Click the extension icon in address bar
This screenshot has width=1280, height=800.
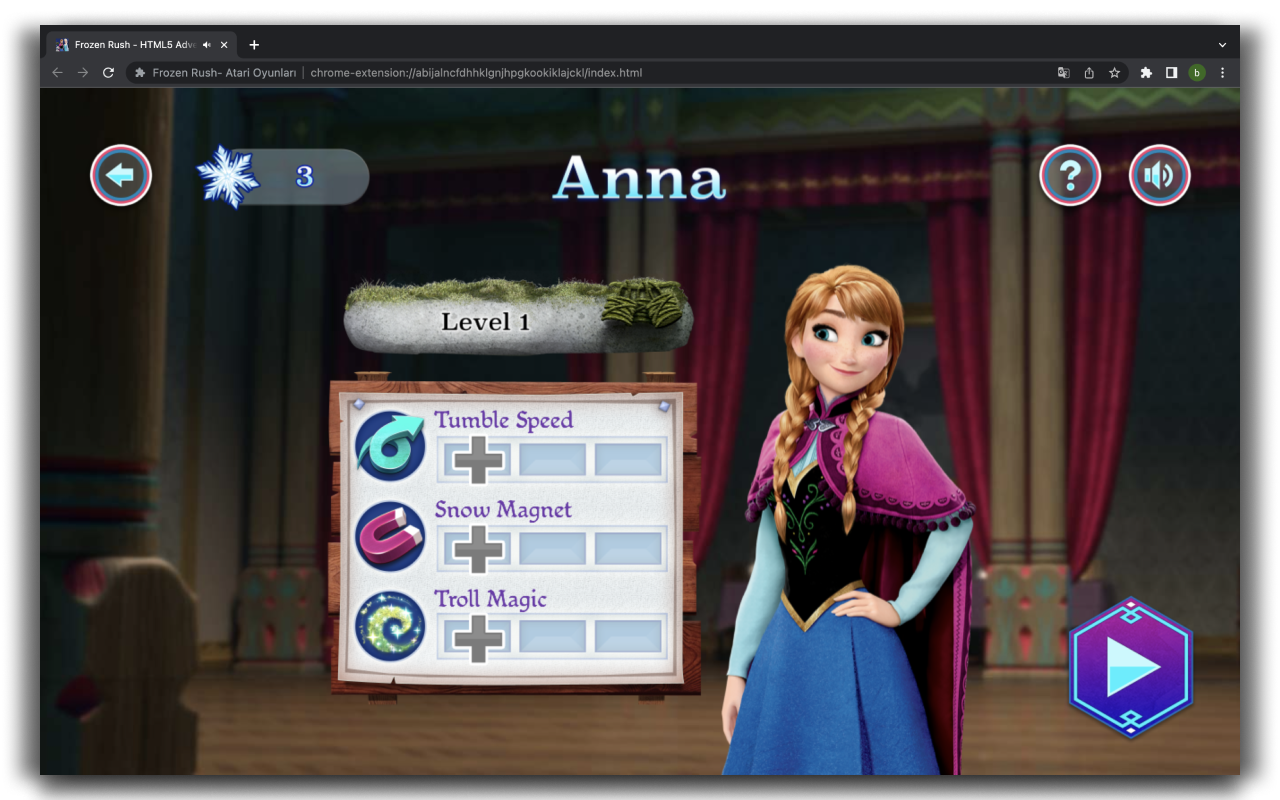140,73
